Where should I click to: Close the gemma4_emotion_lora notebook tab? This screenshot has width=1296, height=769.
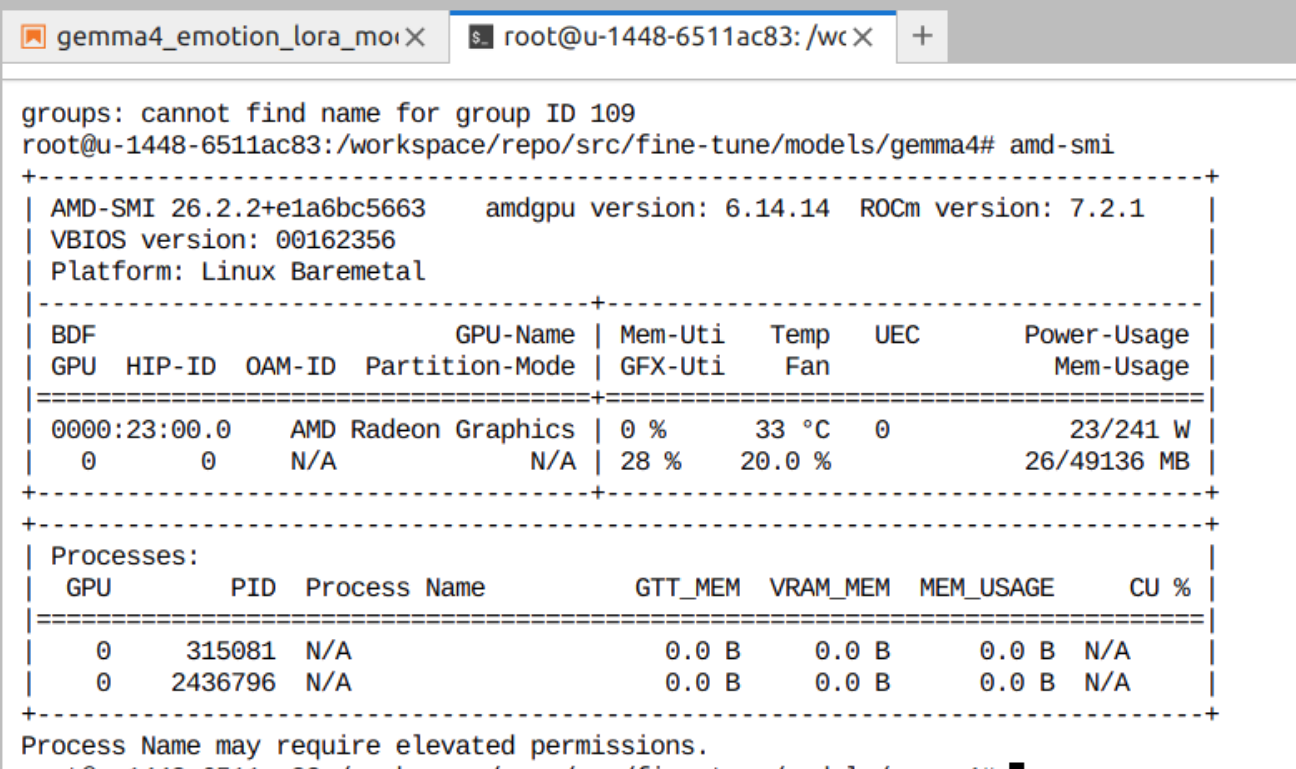click(416, 38)
